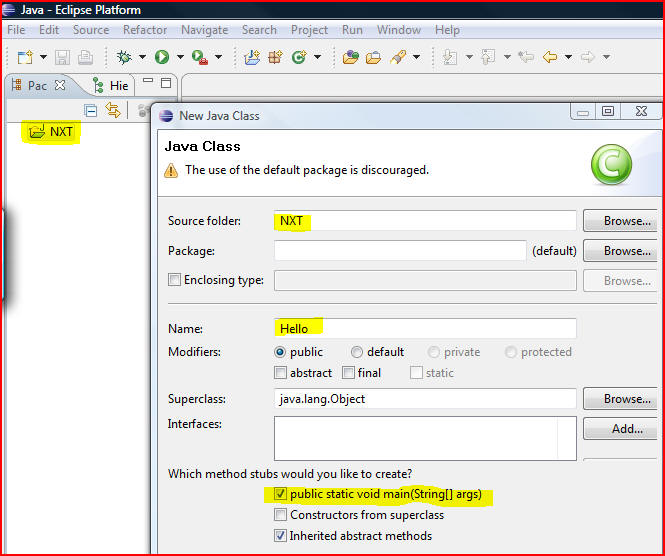
Task: Maximize the Package Explorer view
Action: 166,83
